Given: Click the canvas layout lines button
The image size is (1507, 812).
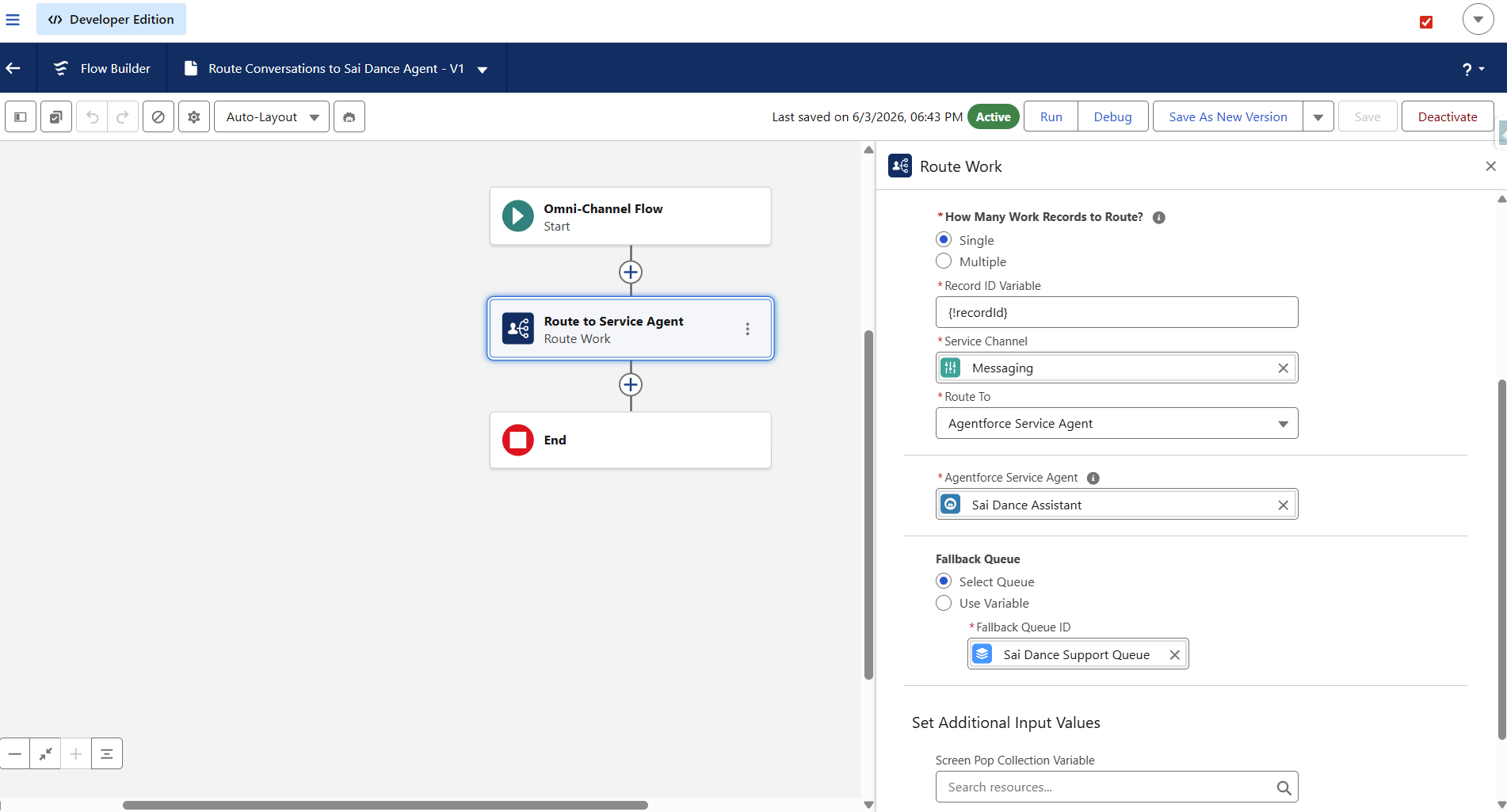Looking at the screenshot, I should point(107,753).
